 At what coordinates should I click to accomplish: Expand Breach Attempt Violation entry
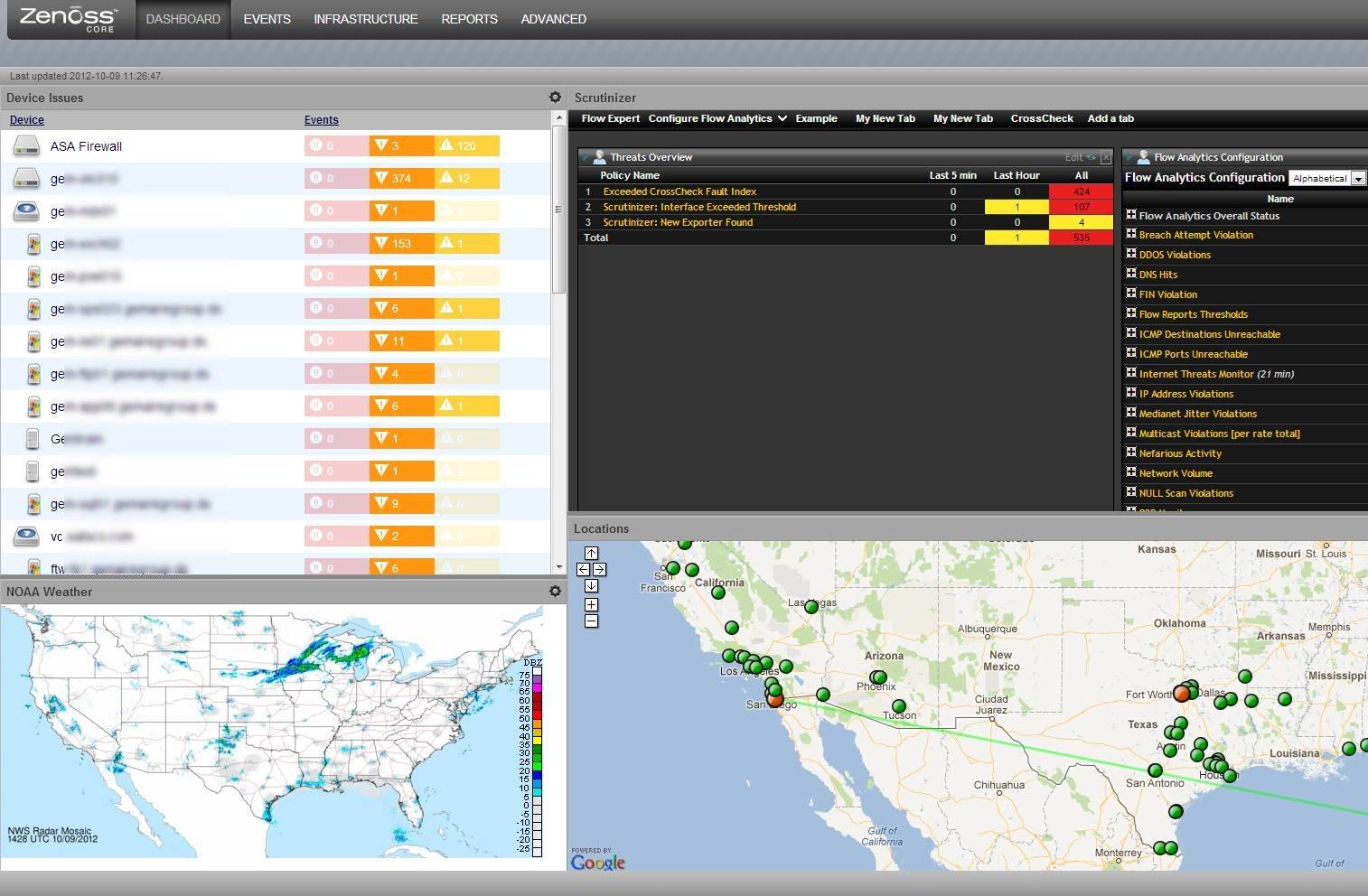[x=1130, y=233]
